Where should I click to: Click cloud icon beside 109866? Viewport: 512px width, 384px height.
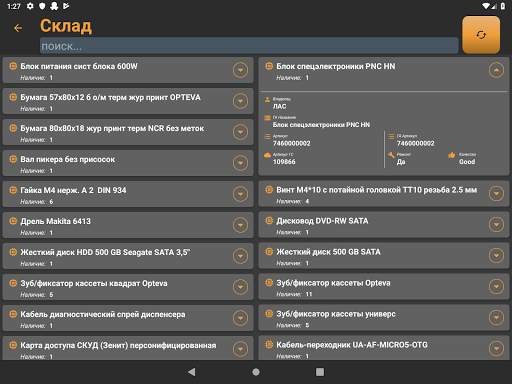[267, 155]
